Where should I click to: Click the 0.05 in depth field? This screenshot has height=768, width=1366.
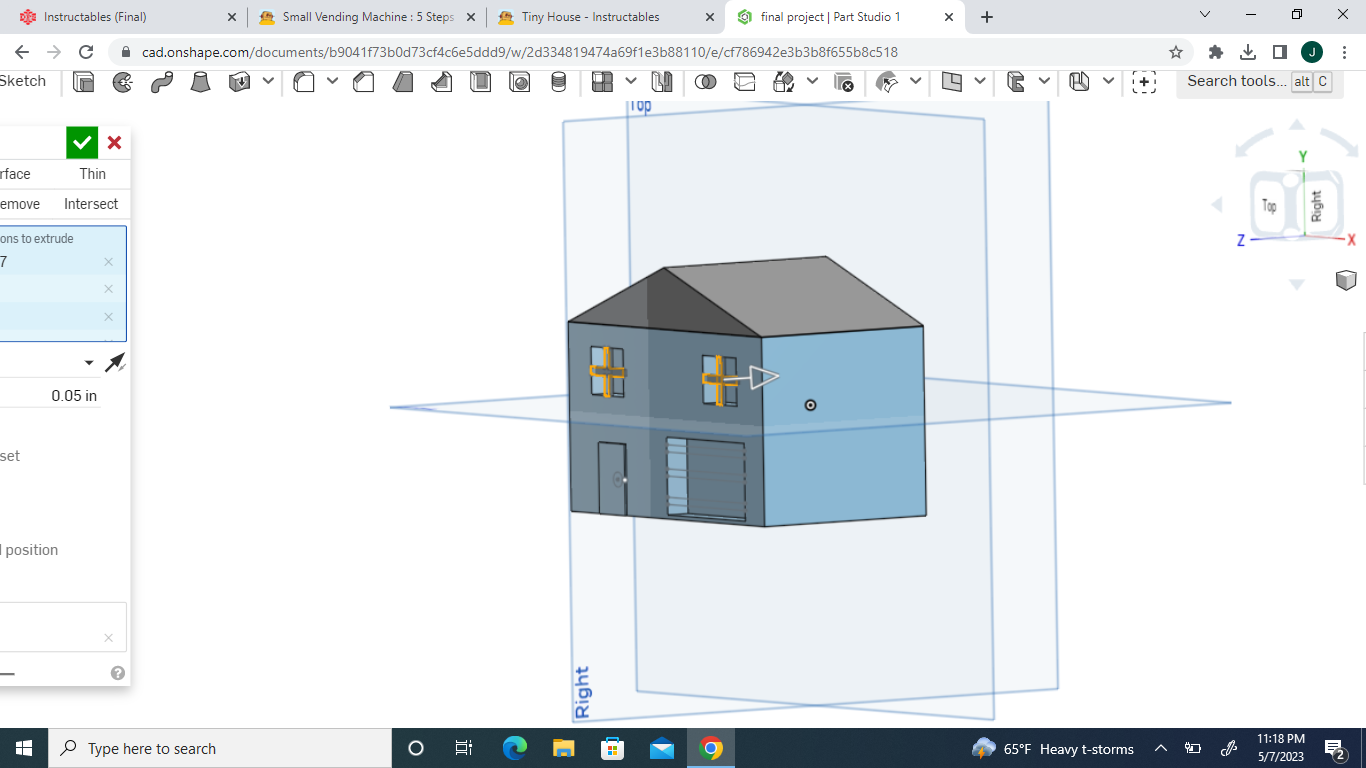(x=72, y=395)
